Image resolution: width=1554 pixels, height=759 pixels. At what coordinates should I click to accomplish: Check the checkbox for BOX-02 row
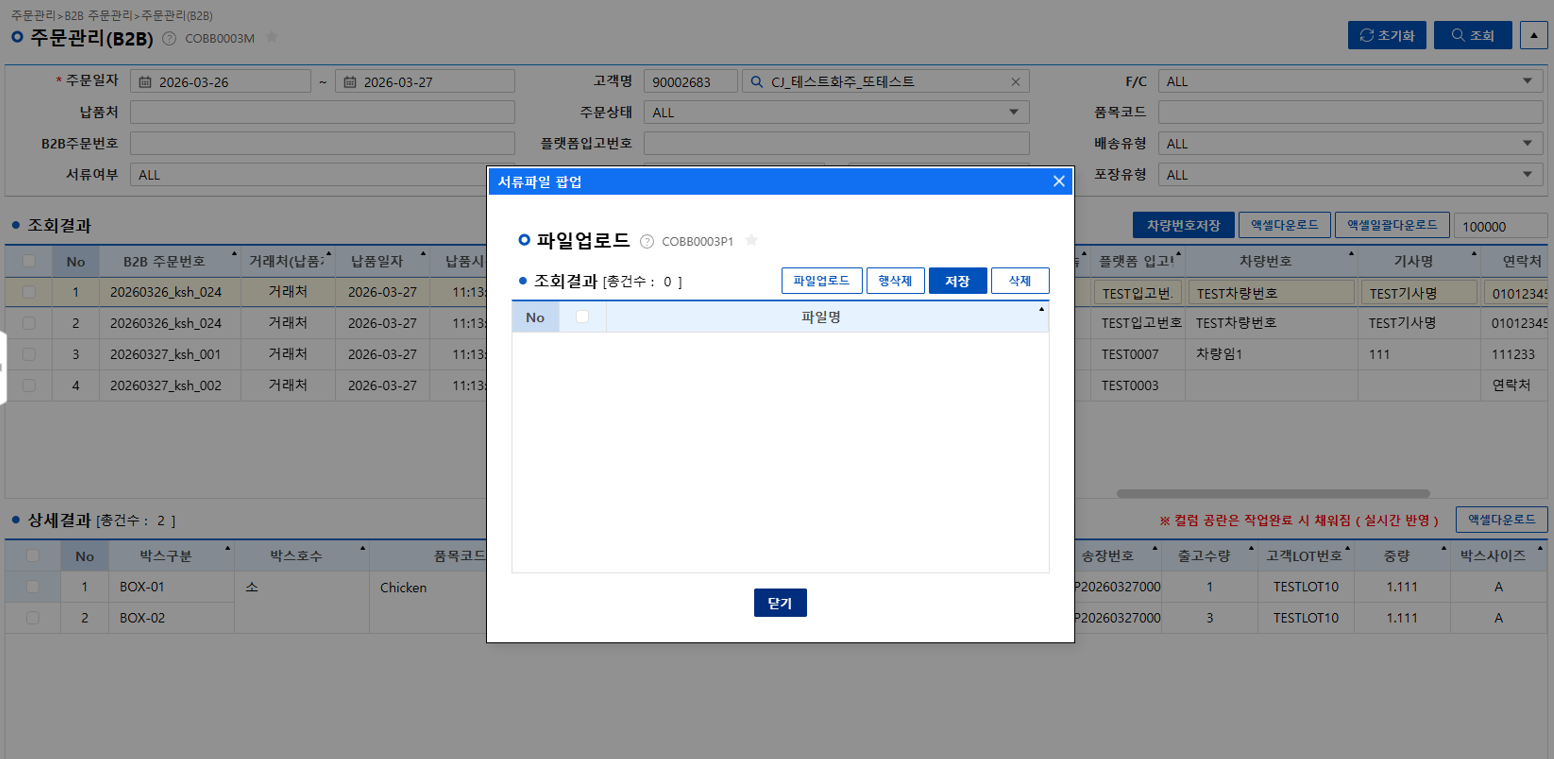[33, 618]
